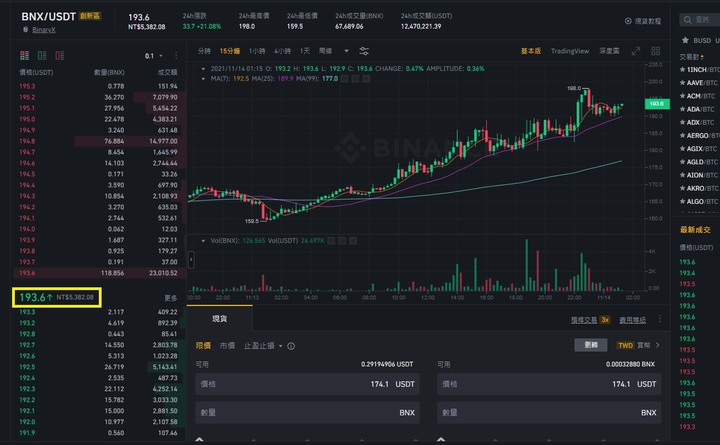This screenshot has height=445, width=720.
Task: Click the 劃轉 transfer button
Action: pos(591,345)
